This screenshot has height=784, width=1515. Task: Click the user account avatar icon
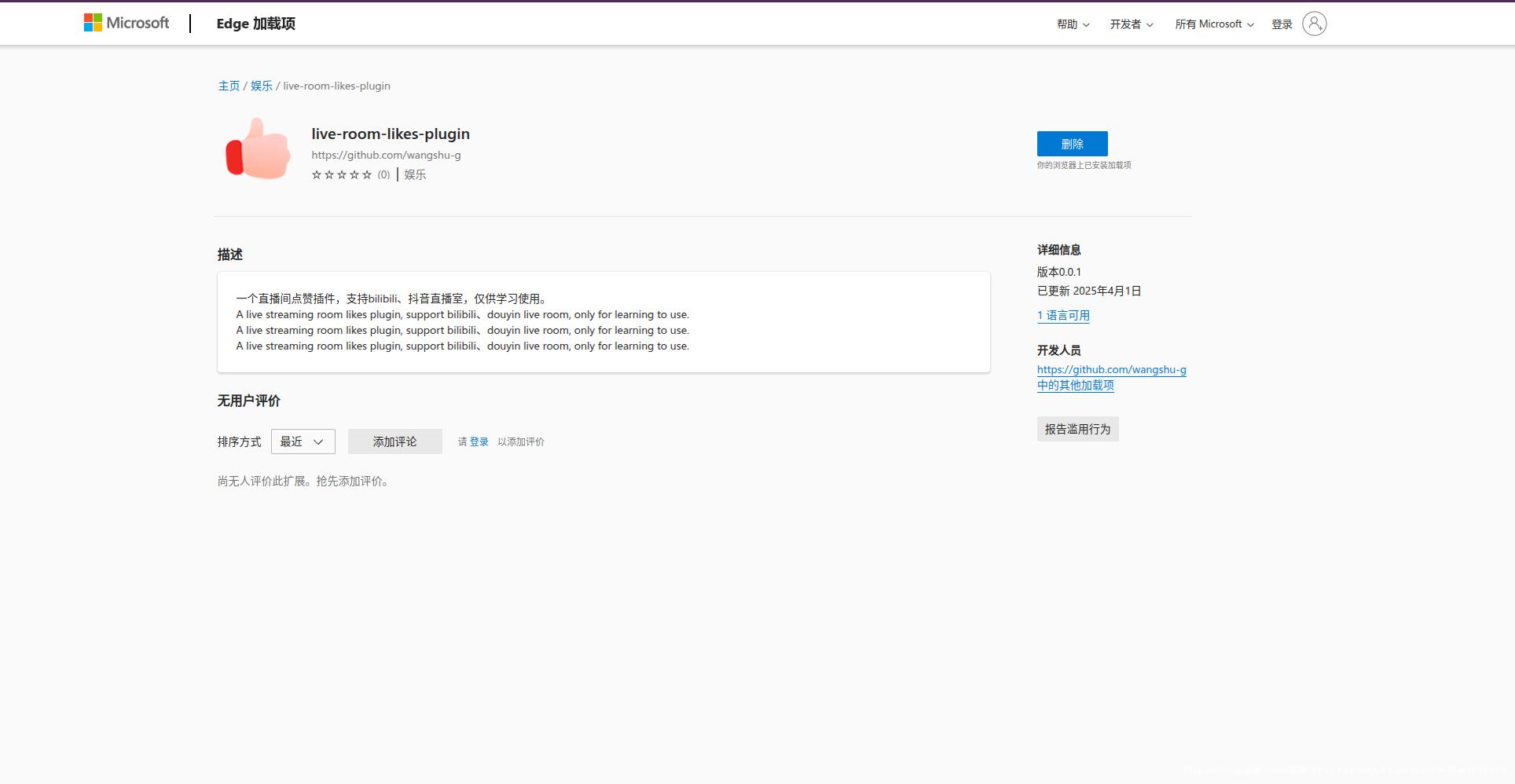point(1314,24)
